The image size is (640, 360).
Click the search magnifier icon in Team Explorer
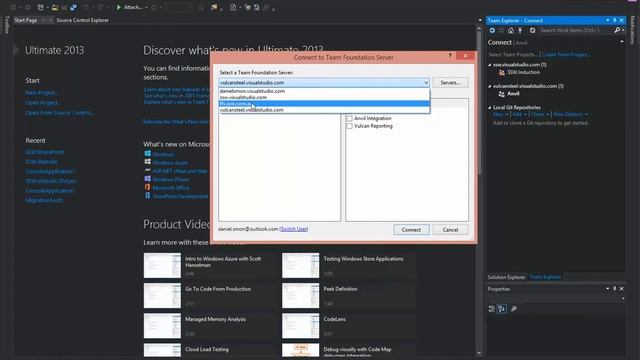[617, 30]
